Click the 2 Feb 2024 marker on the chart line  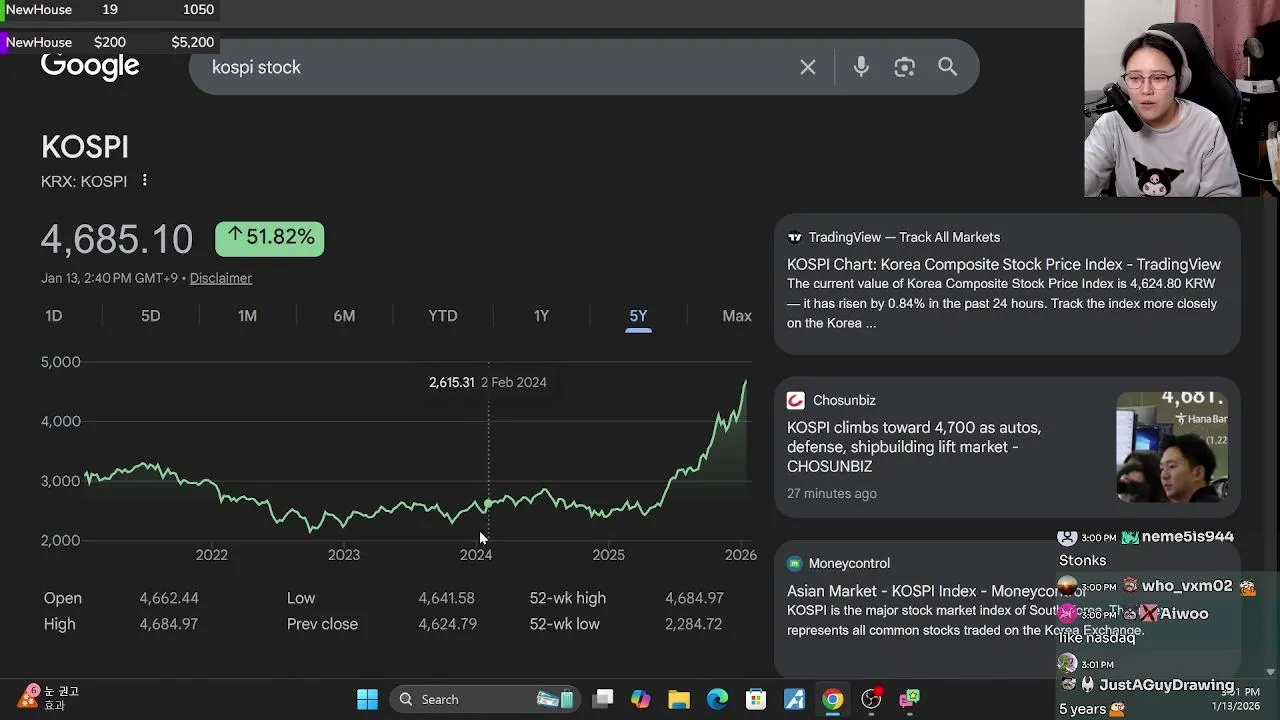(488, 504)
